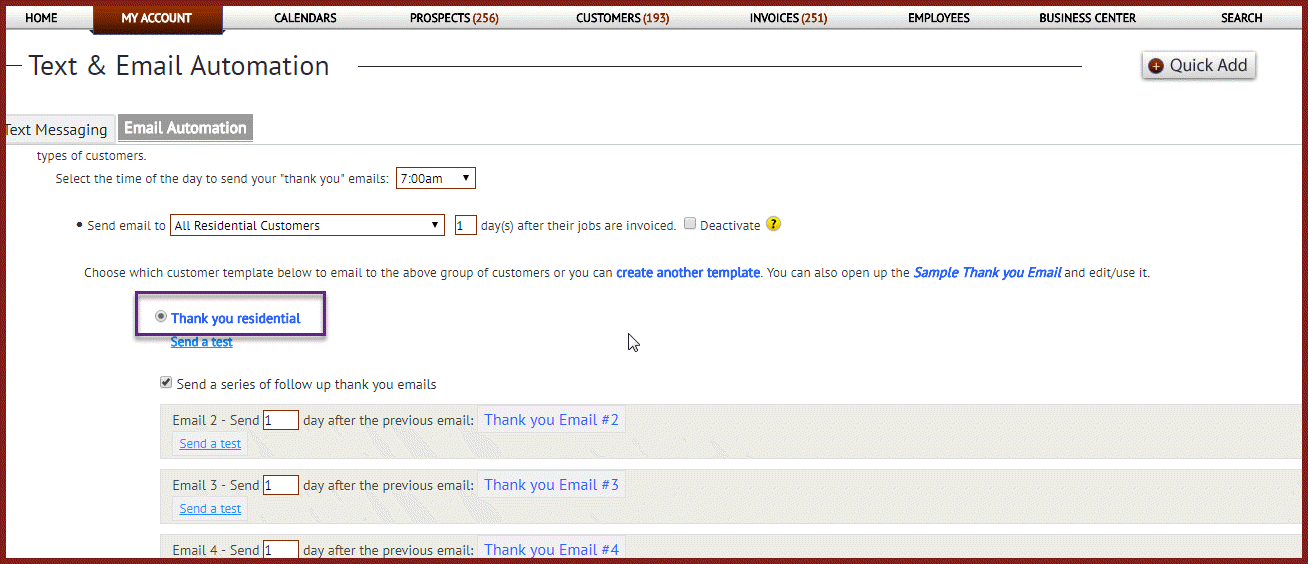Viewport: 1308px width, 564px height.
Task: Open PROSPECTS (256) menu
Action: (454, 18)
